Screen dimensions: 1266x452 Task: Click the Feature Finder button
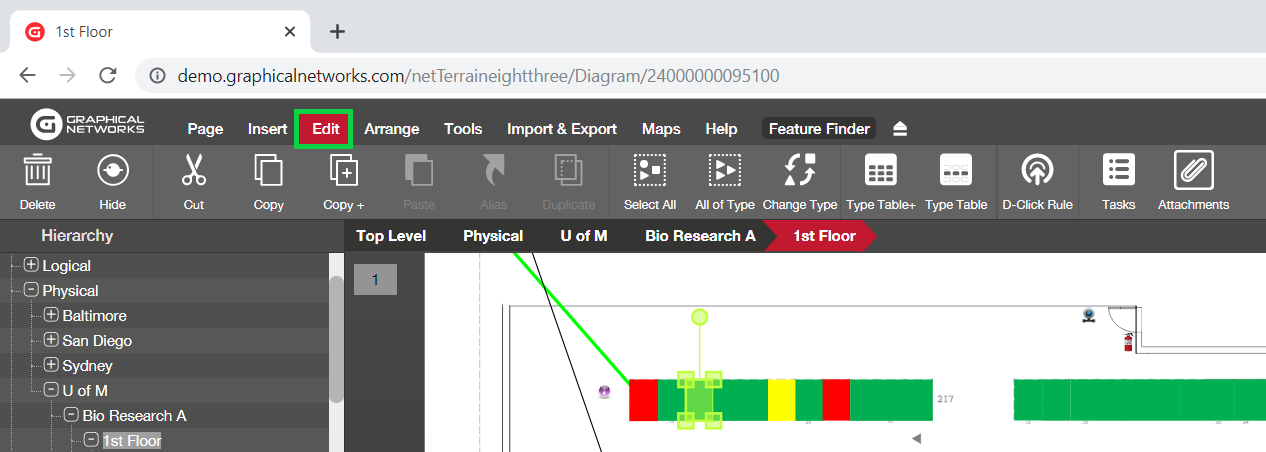pyautogui.click(x=819, y=129)
